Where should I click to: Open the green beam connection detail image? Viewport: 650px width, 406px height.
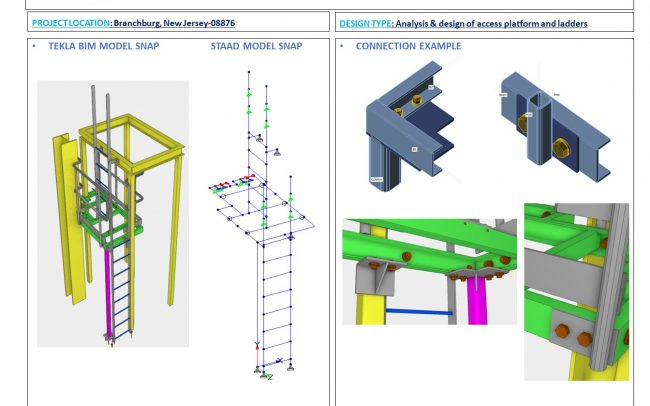pos(428,272)
